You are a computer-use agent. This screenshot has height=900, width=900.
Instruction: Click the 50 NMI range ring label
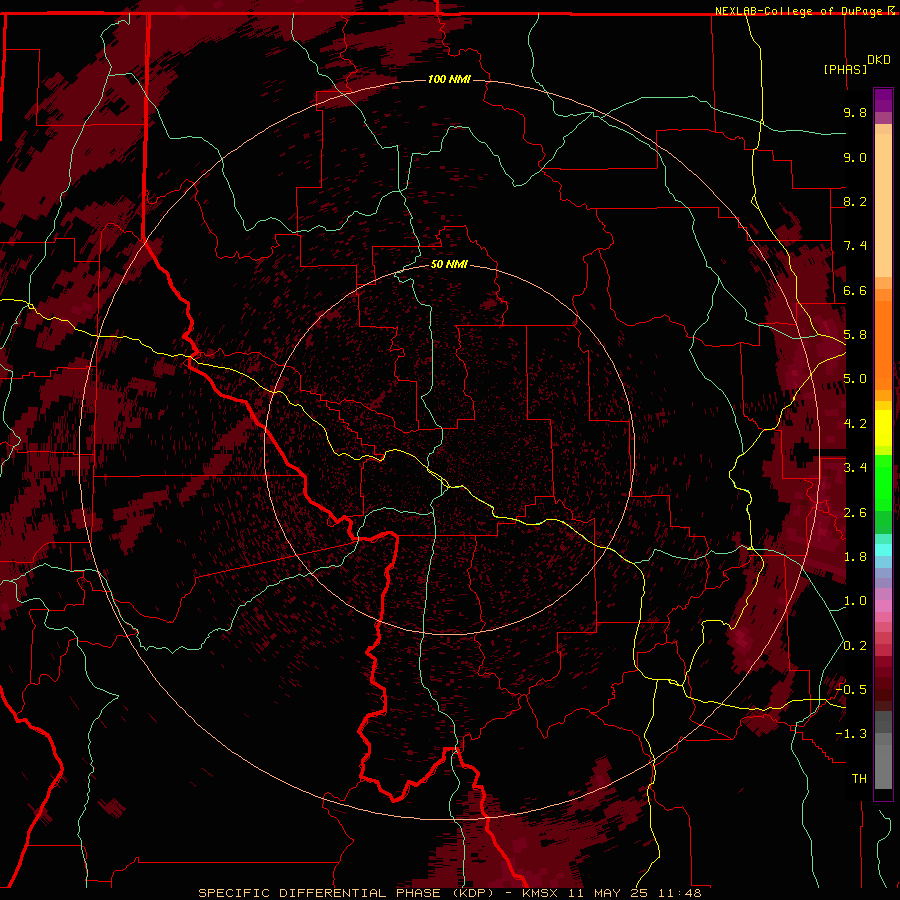tap(449, 264)
